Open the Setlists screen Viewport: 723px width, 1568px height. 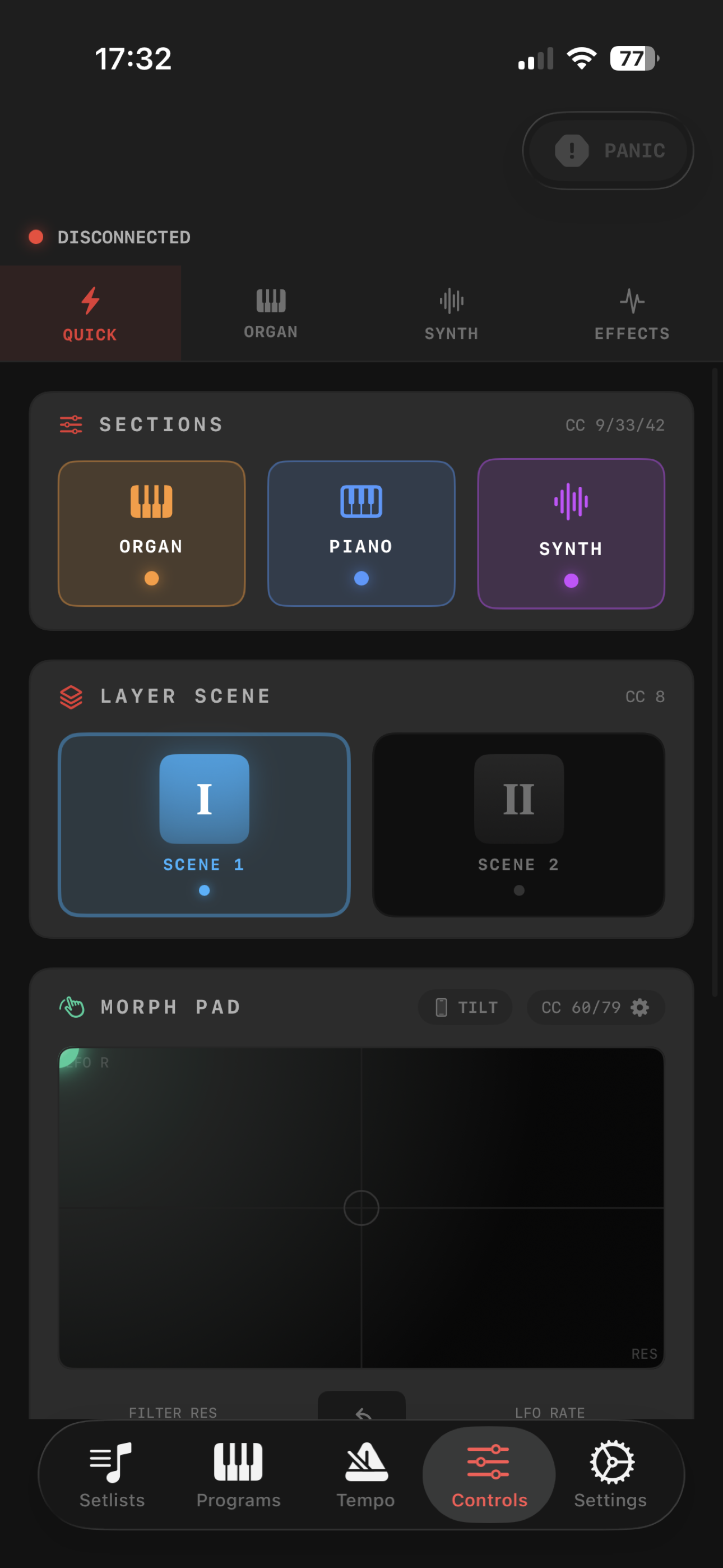112,1474
